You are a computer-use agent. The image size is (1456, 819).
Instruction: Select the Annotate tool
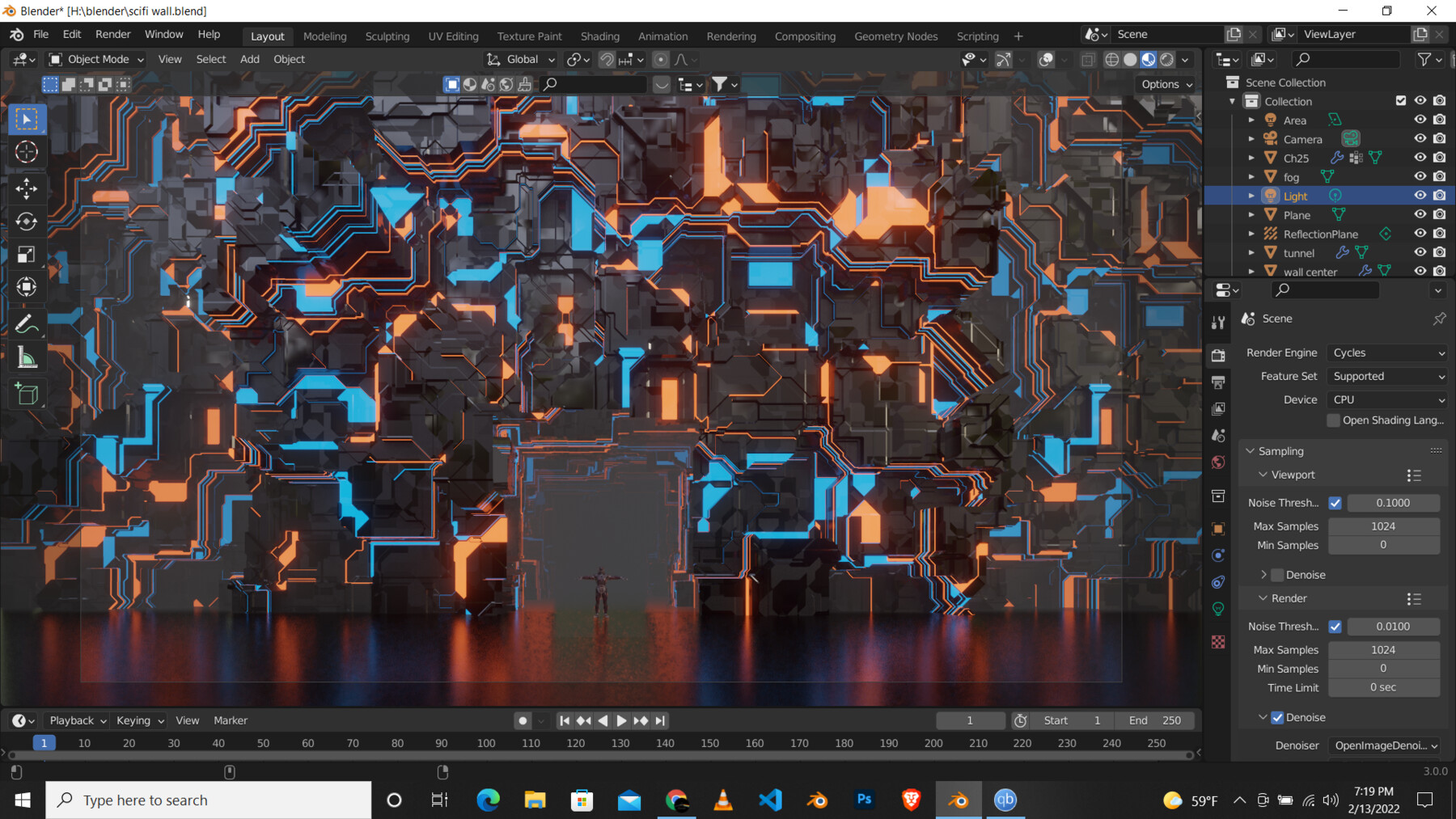point(27,323)
